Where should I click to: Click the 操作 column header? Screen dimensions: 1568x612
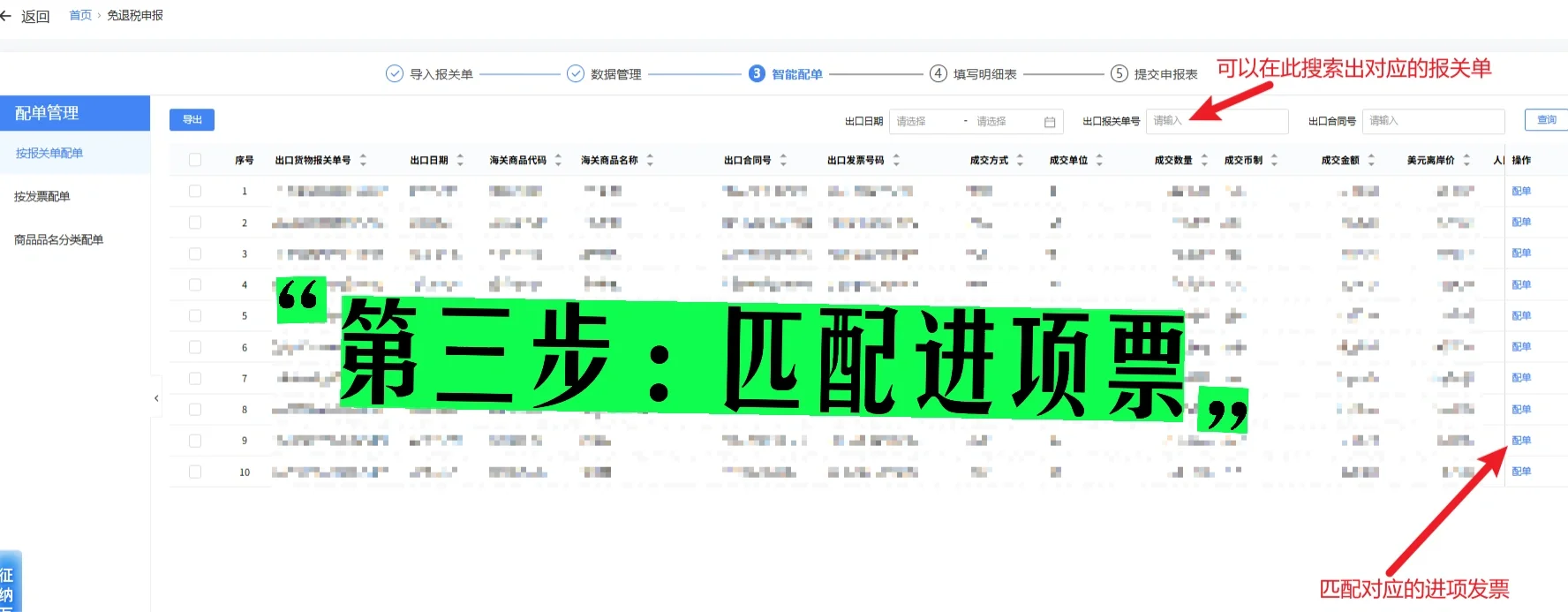coord(1521,160)
